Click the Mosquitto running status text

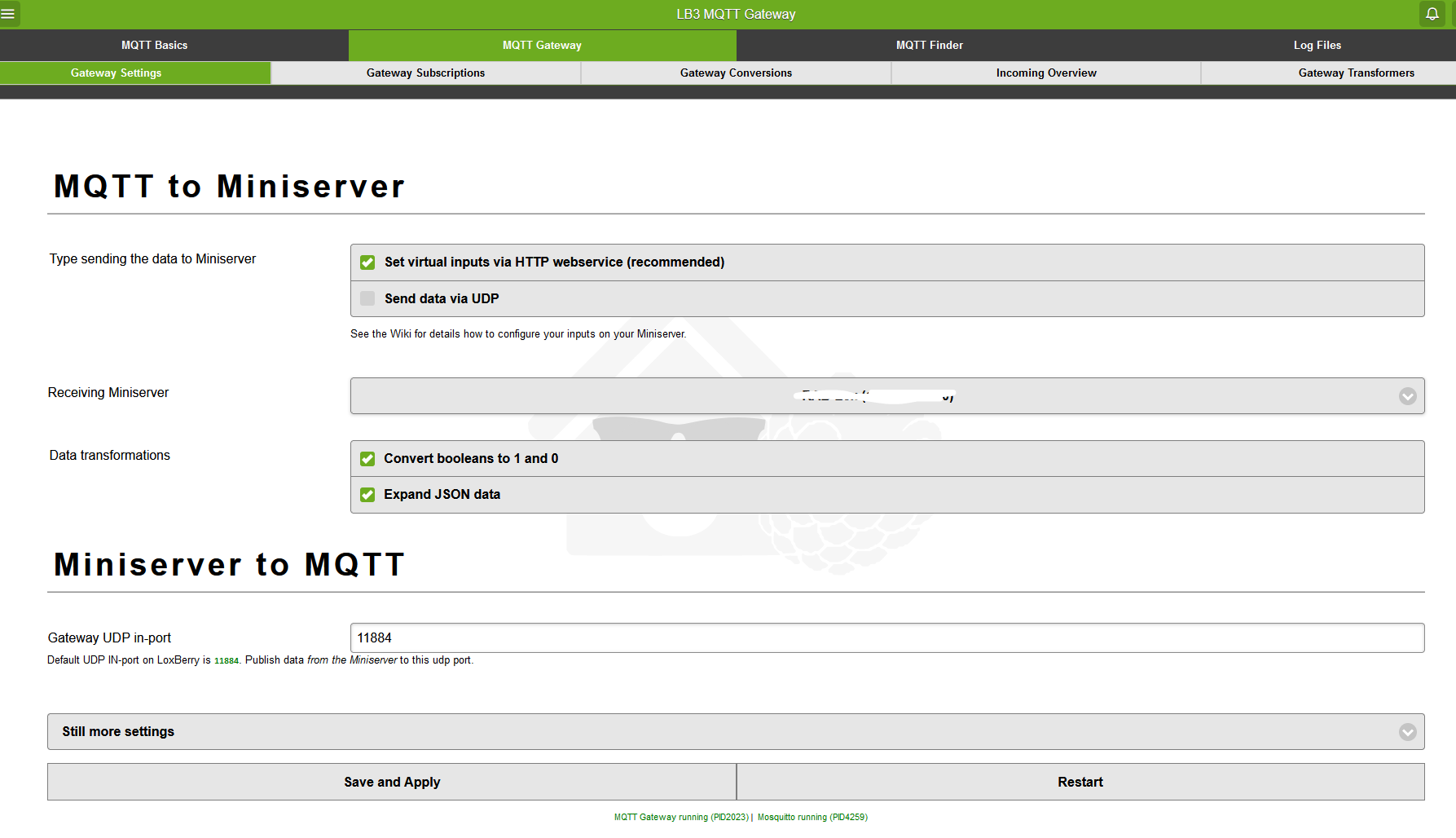pyautogui.click(x=812, y=817)
